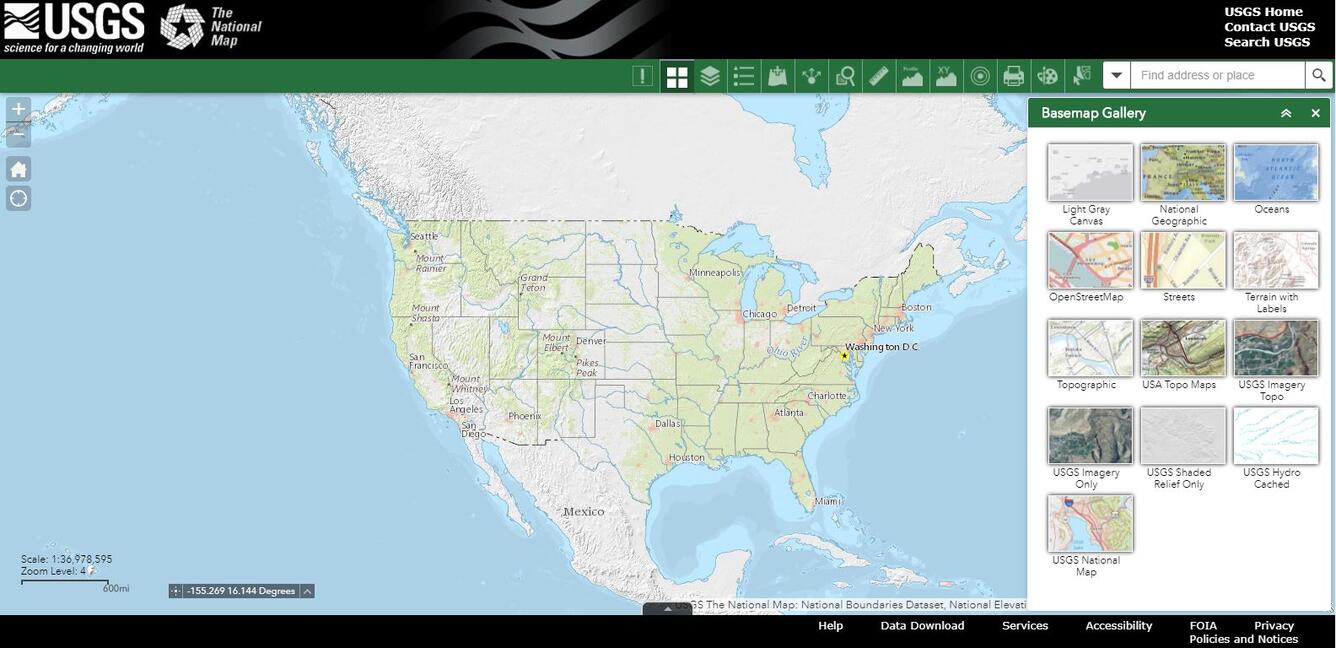The width and height of the screenshot is (1336, 648).
Task: Click the Find My Location icon
Action: click(18, 198)
